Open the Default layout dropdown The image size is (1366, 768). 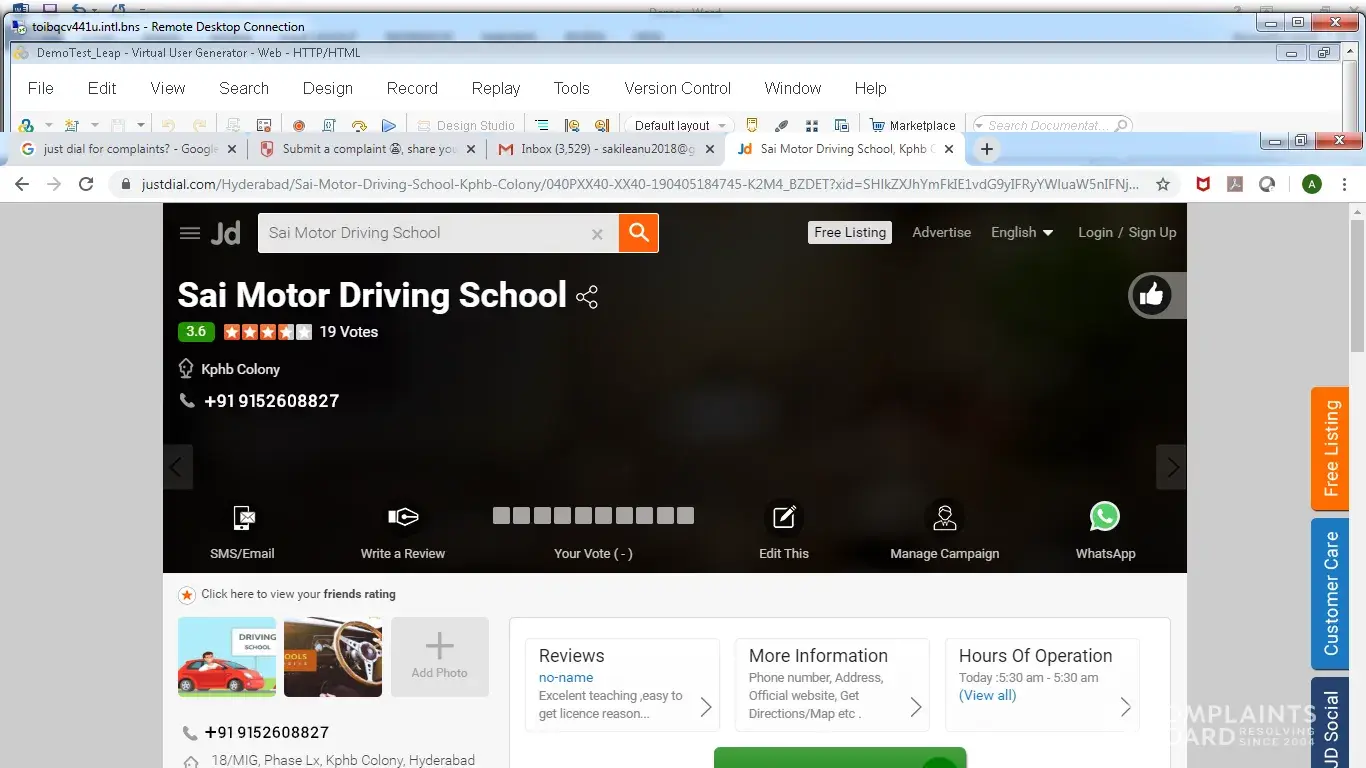[x=680, y=125]
